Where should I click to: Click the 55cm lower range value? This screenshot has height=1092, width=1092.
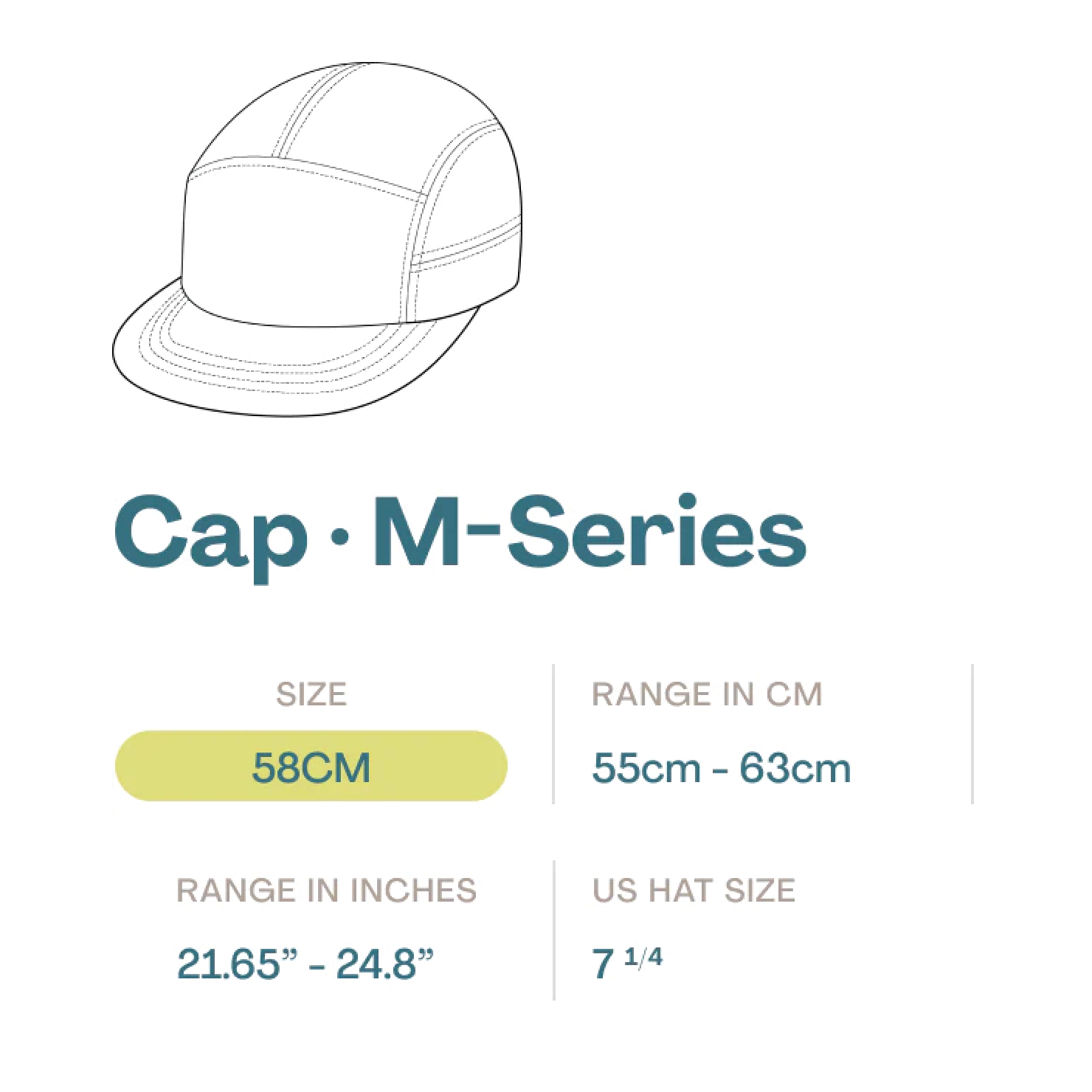(x=646, y=768)
